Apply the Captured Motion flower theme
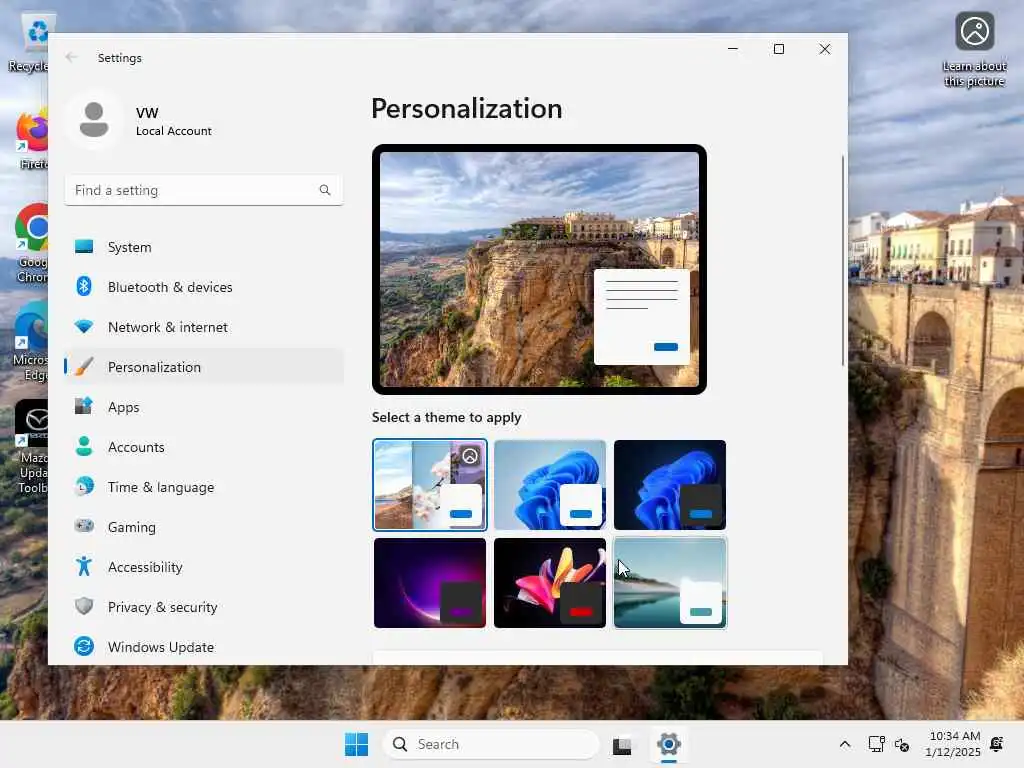Image resolution: width=1024 pixels, height=768 pixels. point(550,583)
